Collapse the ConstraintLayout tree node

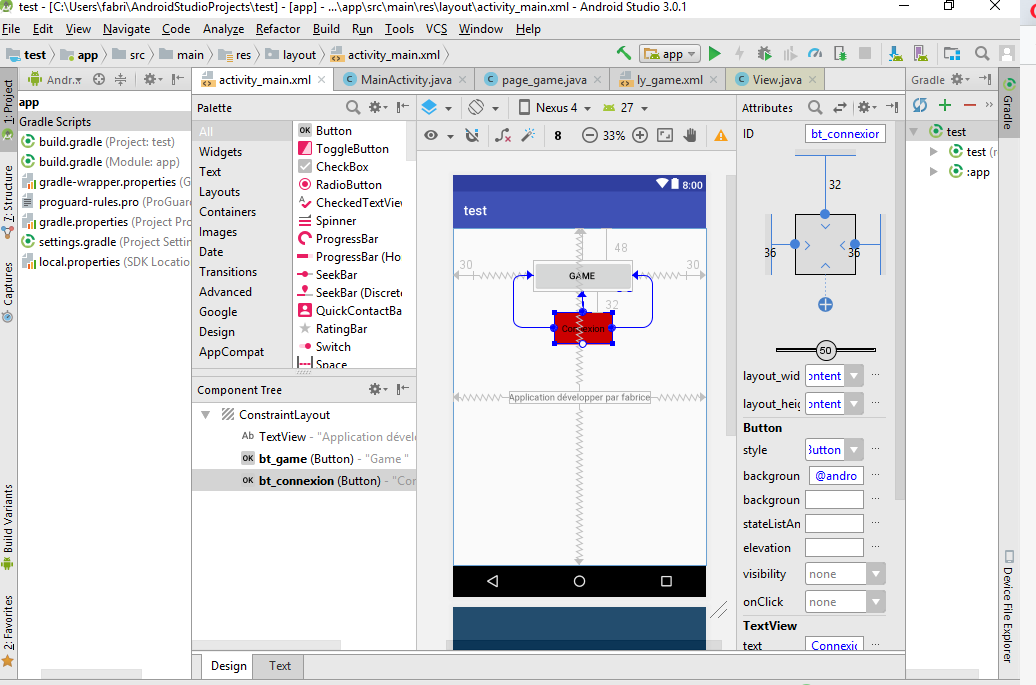206,415
